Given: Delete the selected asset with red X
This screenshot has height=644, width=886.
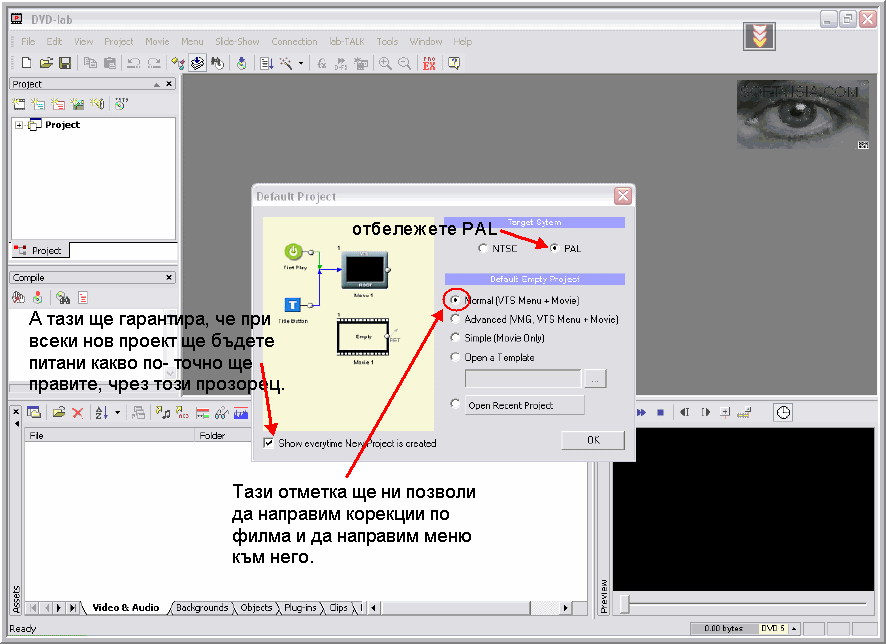Looking at the screenshot, I should point(78,413).
